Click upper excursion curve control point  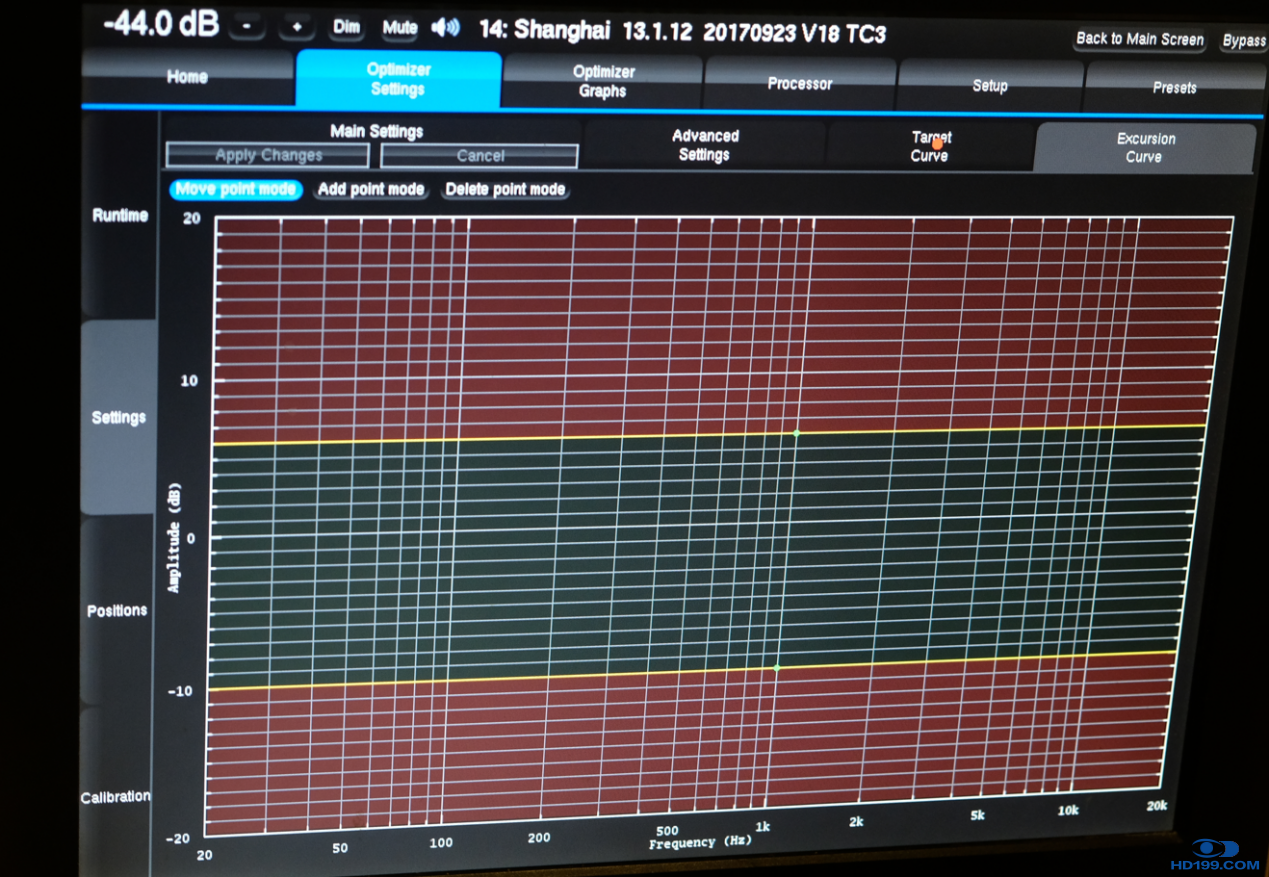coord(796,433)
